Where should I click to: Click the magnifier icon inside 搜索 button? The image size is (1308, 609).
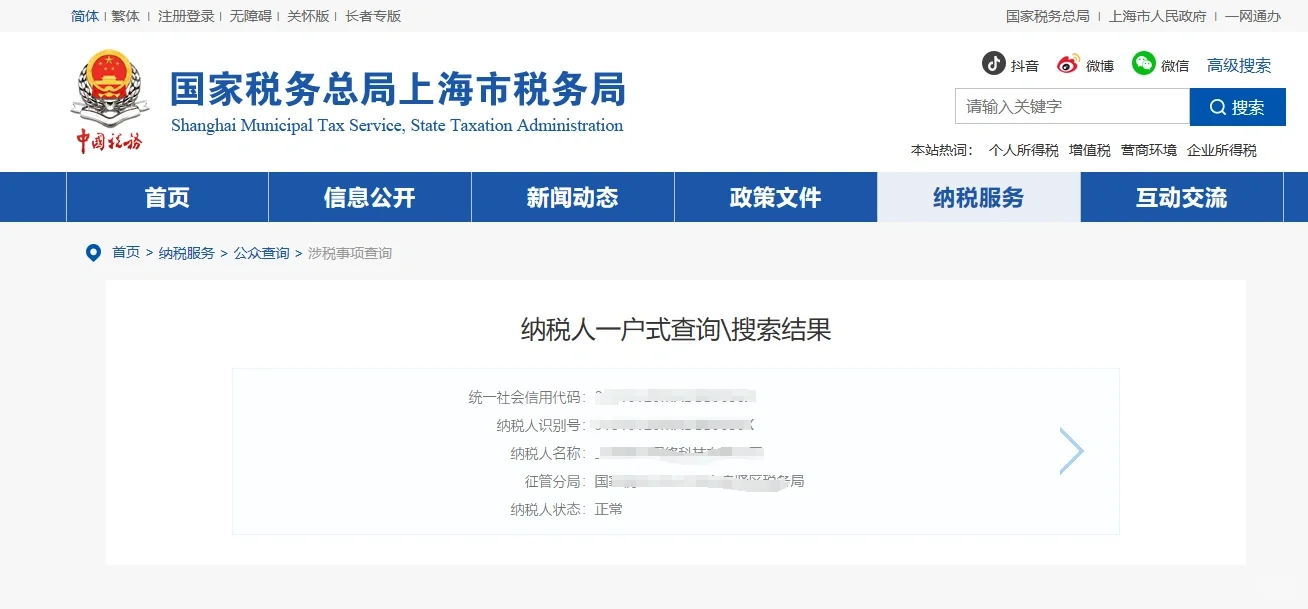coord(1217,107)
